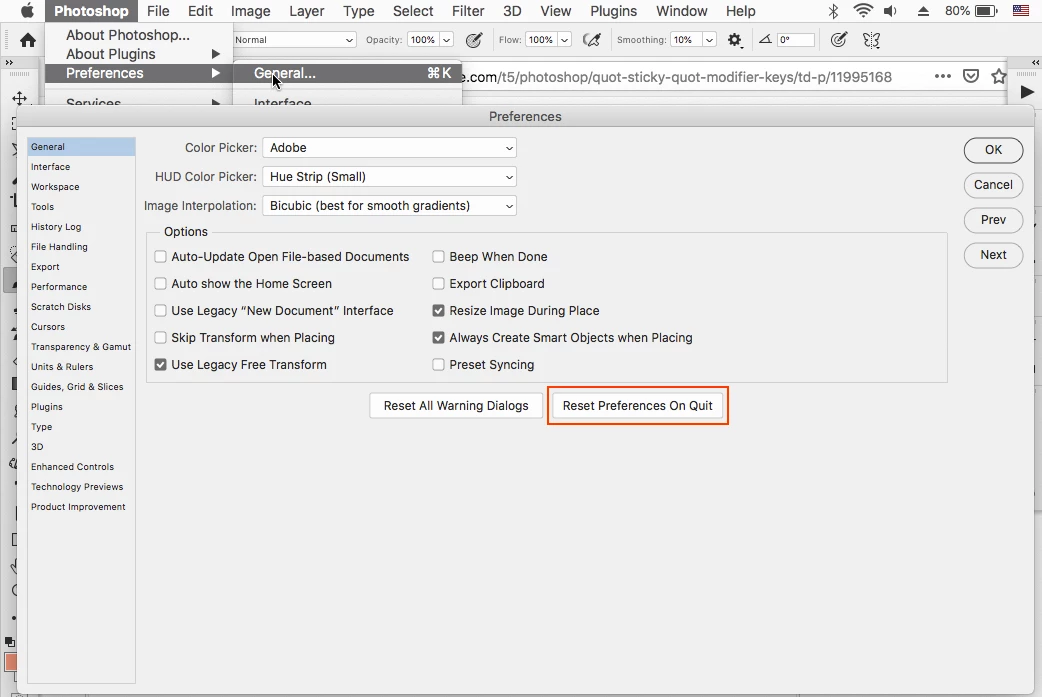This screenshot has width=1042, height=697.
Task: Open Smoothing slider dropdown arrow
Action: pyautogui.click(x=709, y=40)
